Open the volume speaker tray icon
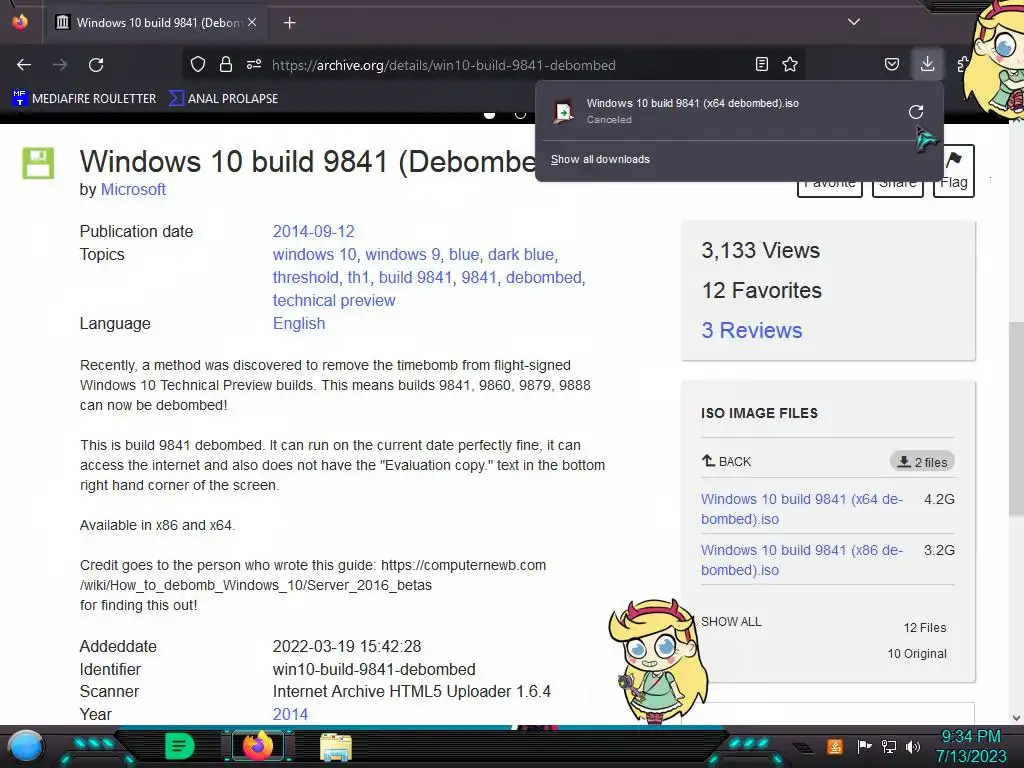1024x768 pixels. 913,746
